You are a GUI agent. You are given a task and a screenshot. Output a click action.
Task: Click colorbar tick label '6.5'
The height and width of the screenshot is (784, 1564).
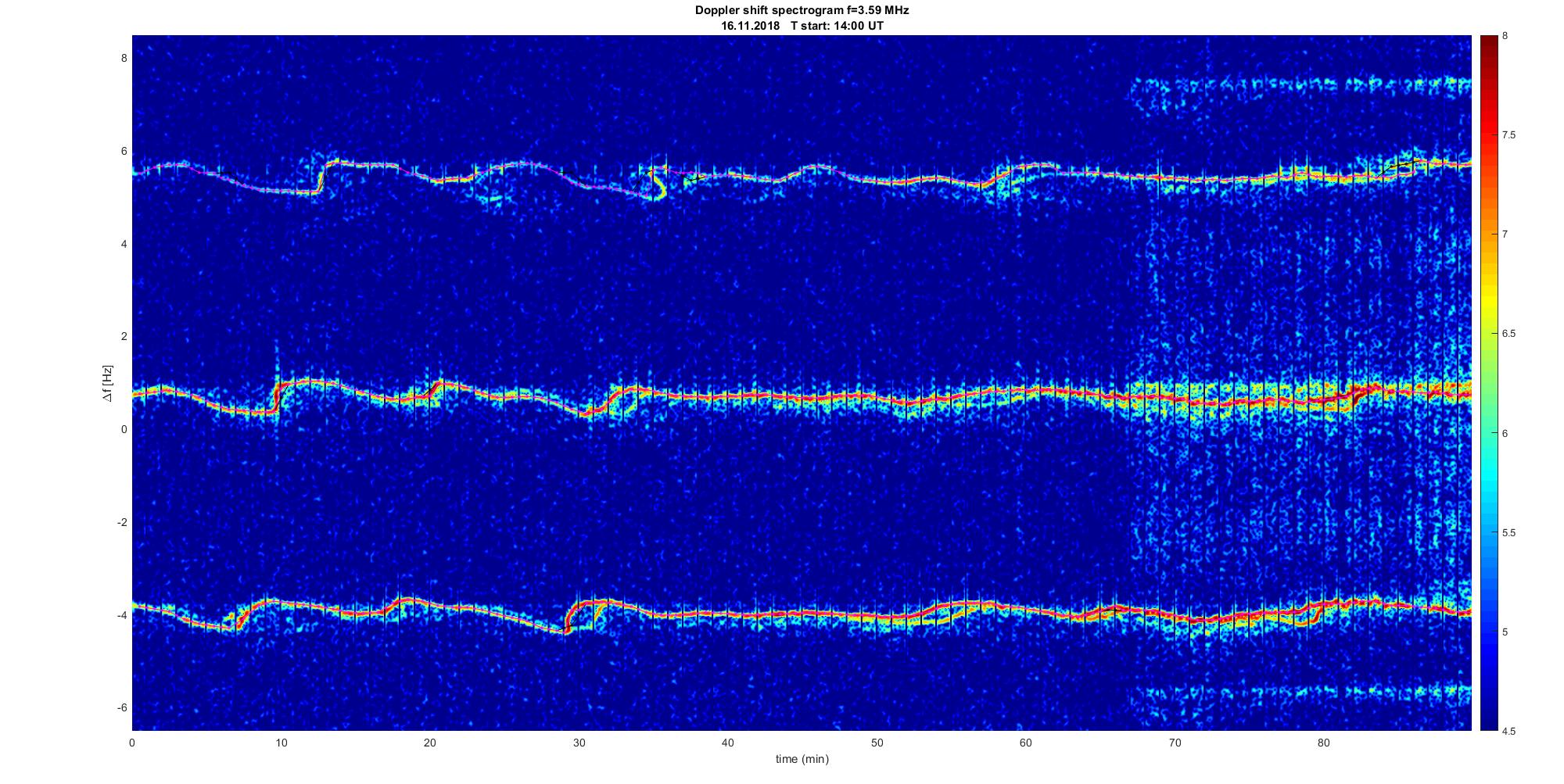[x=1509, y=334]
